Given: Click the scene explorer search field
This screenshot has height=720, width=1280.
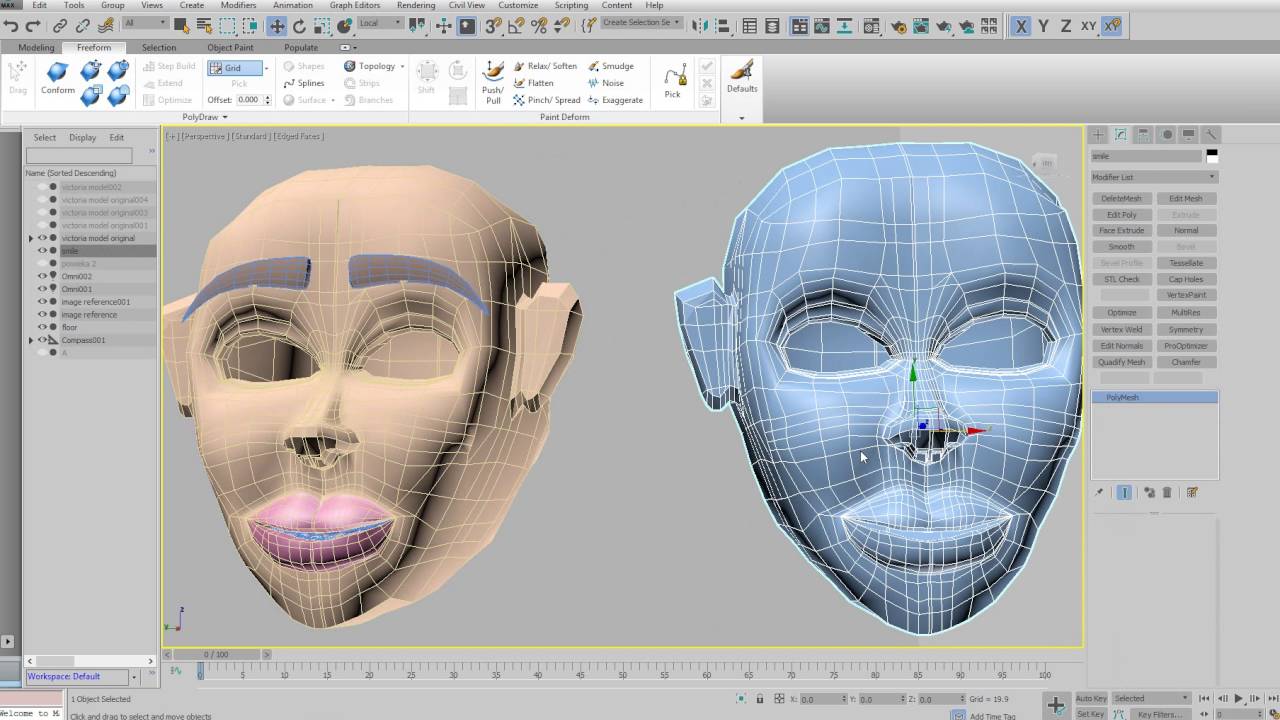Looking at the screenshot, I should pyautogui.click(x=79, y=156).
